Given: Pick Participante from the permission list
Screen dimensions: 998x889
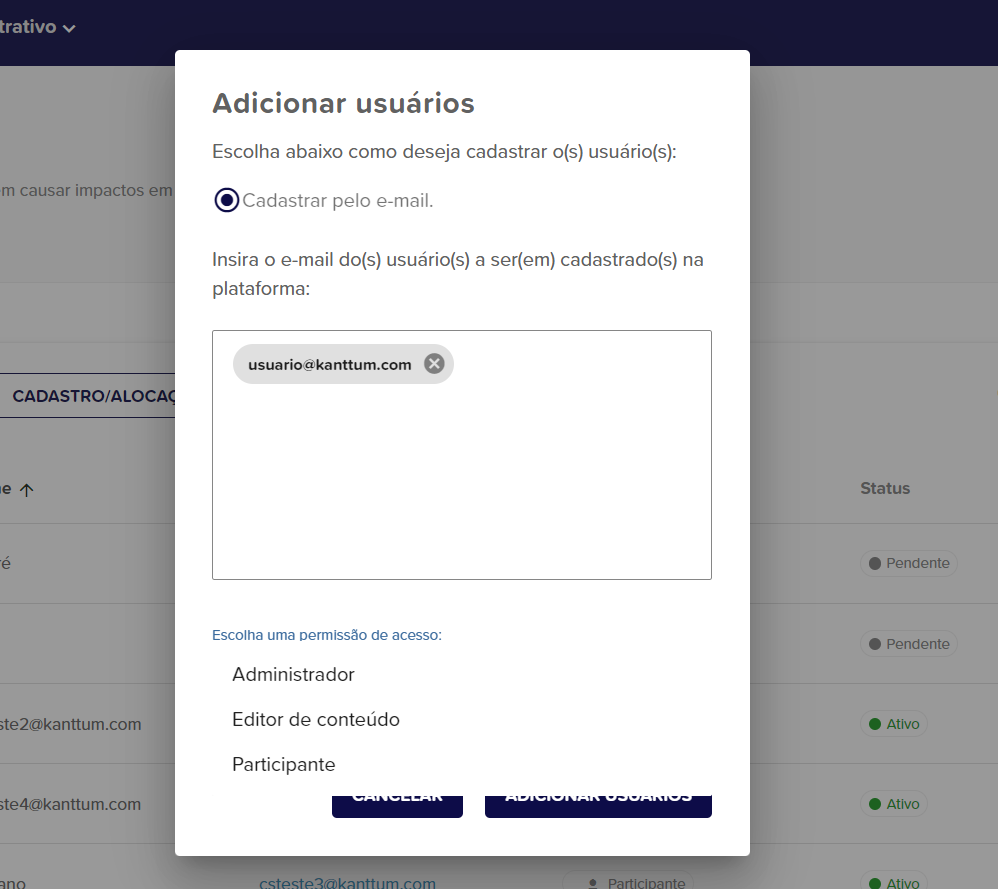Looking at the screenshot, I should pyautogui.click(x=283, y=765).
